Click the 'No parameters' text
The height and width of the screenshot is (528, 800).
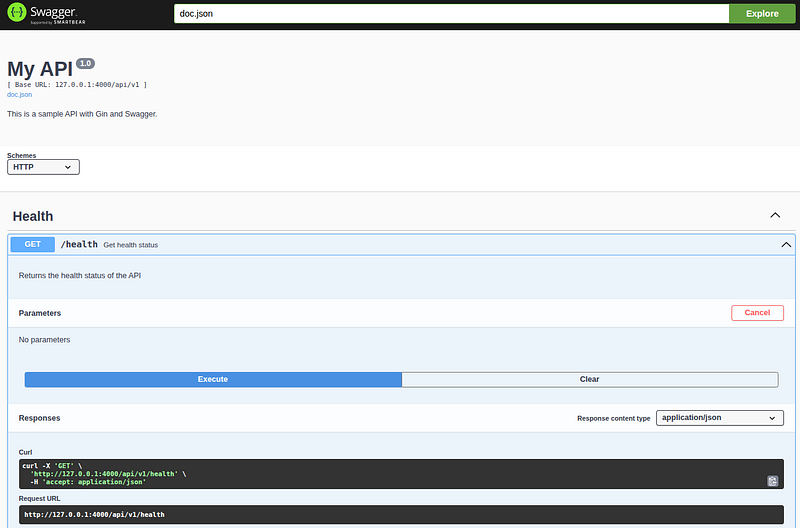click(x=44, y=340)
